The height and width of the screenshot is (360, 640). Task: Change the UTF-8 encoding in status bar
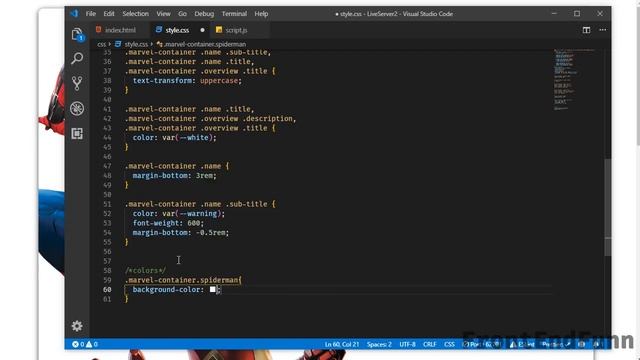pos(407,344)
